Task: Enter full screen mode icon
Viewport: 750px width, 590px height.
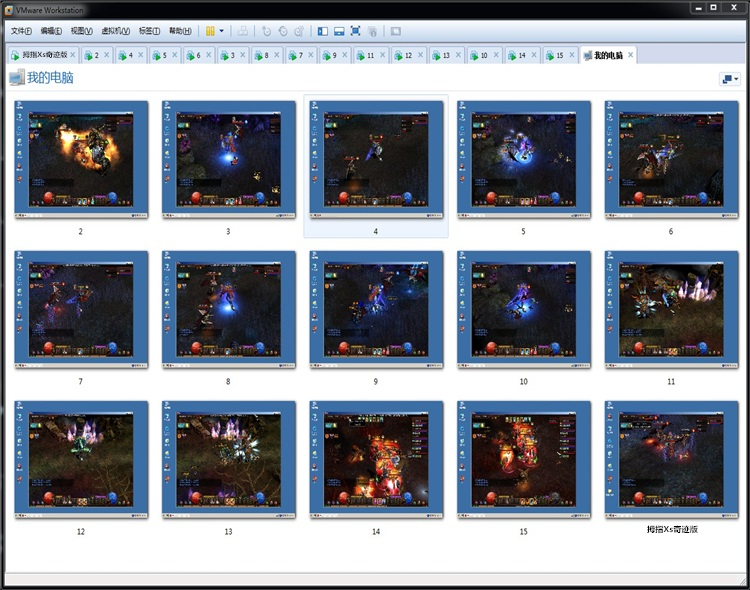Action: 355,31
